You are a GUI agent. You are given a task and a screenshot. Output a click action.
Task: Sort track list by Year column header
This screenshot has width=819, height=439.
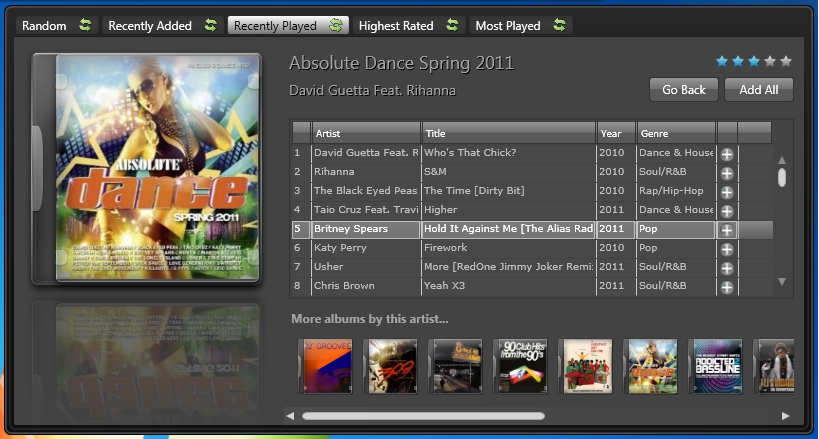(616, 133)
